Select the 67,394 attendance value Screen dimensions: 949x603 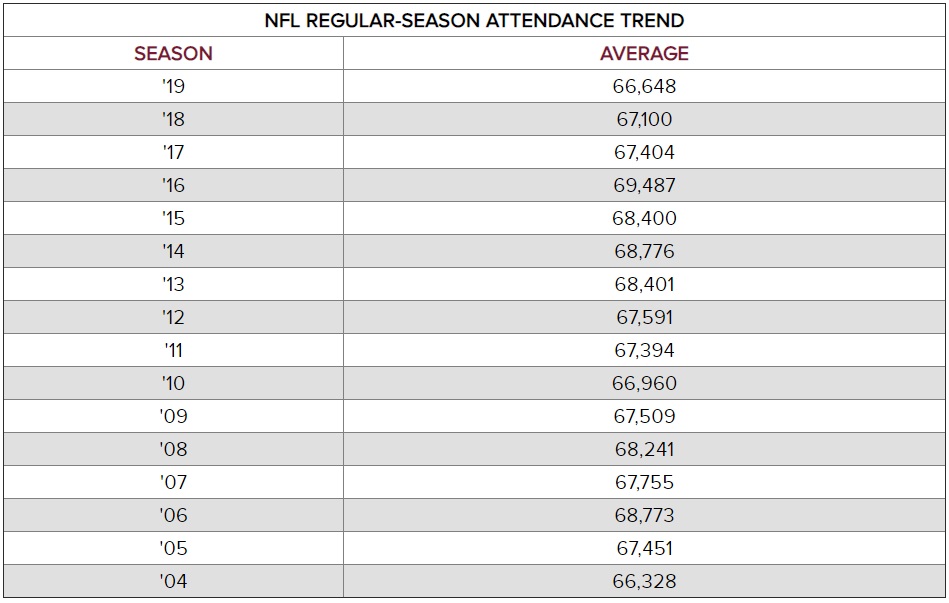click(644, 351)
